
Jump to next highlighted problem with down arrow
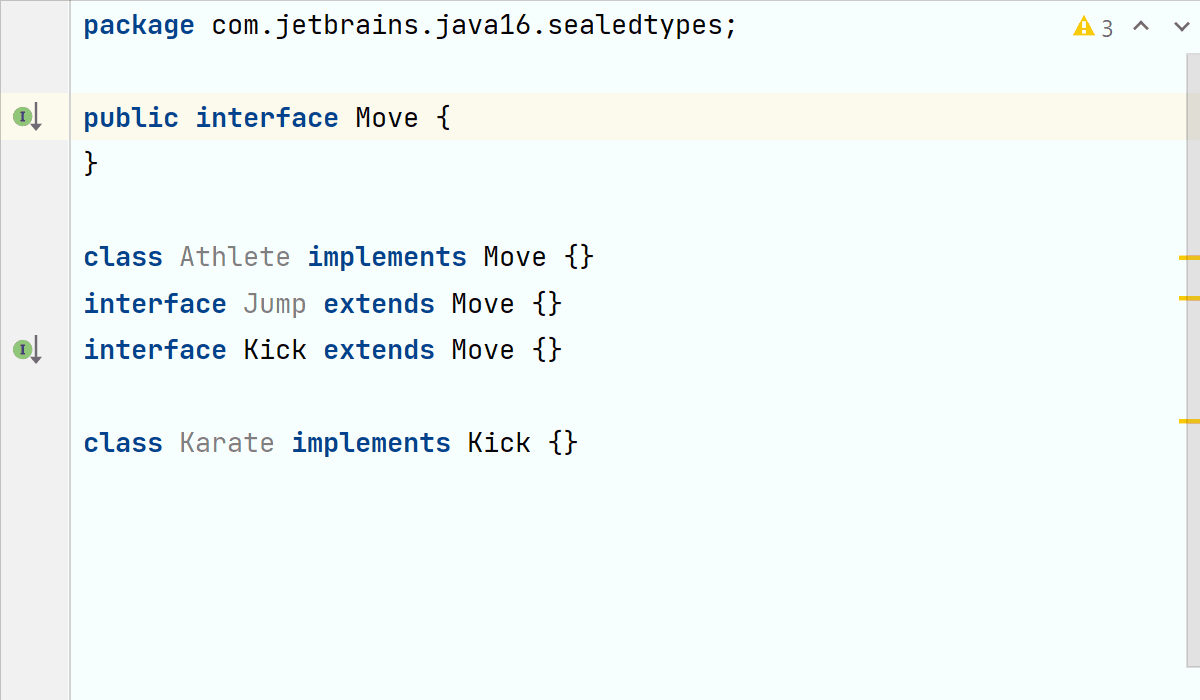click(1181, 27)
